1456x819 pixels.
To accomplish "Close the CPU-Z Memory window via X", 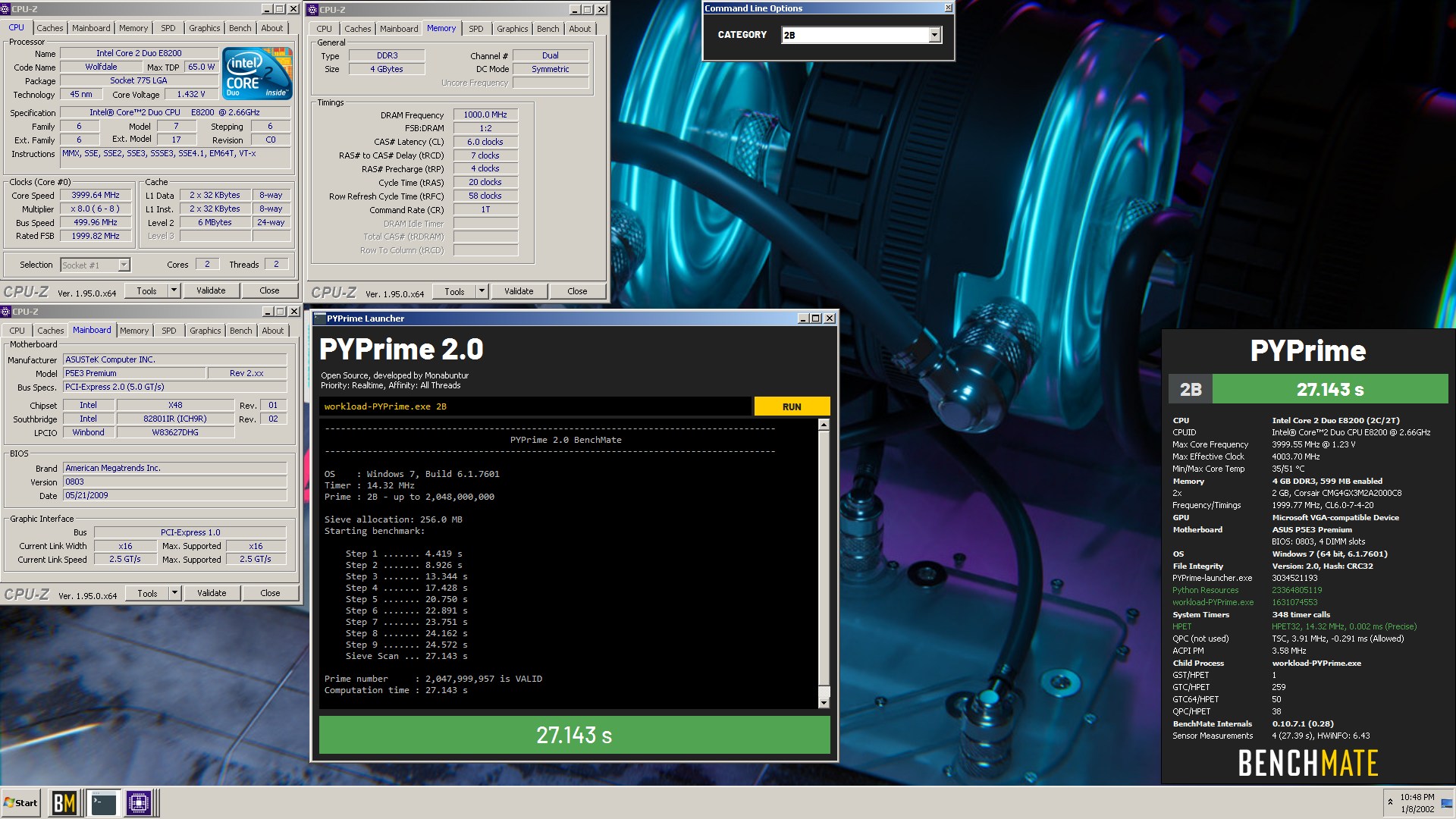I will [x=601, y=10].
